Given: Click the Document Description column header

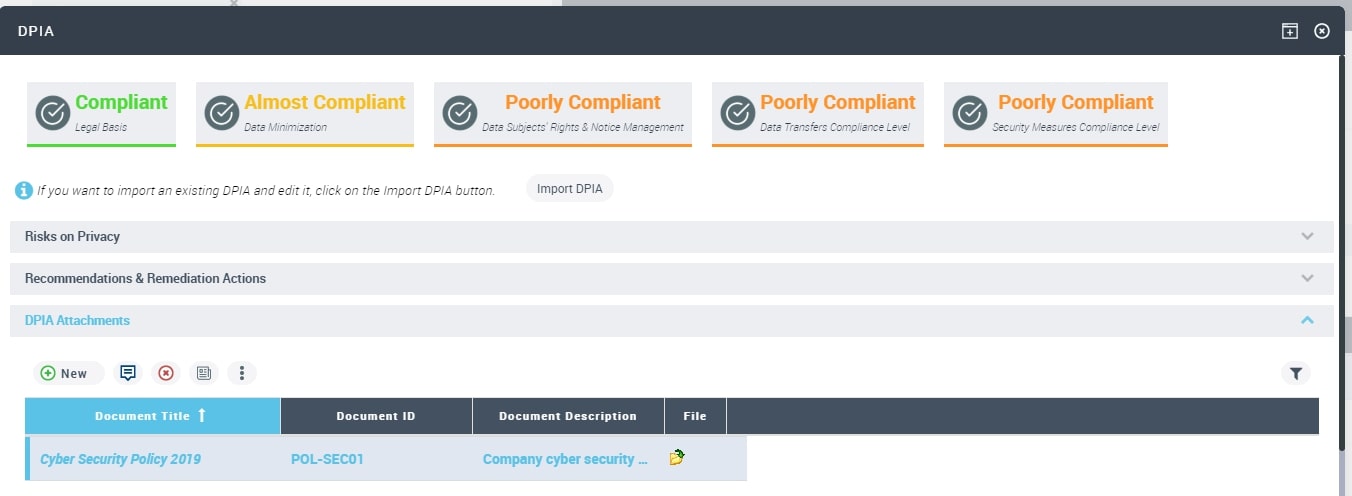Looking at the screenshot, I should click(568, 416).
